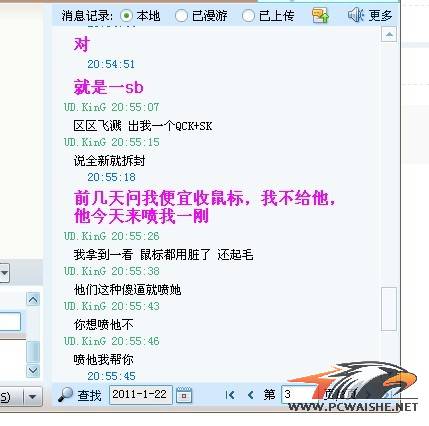Click the upload message records icon
This screenshot has width=429, height=426.
pos(320,15)
